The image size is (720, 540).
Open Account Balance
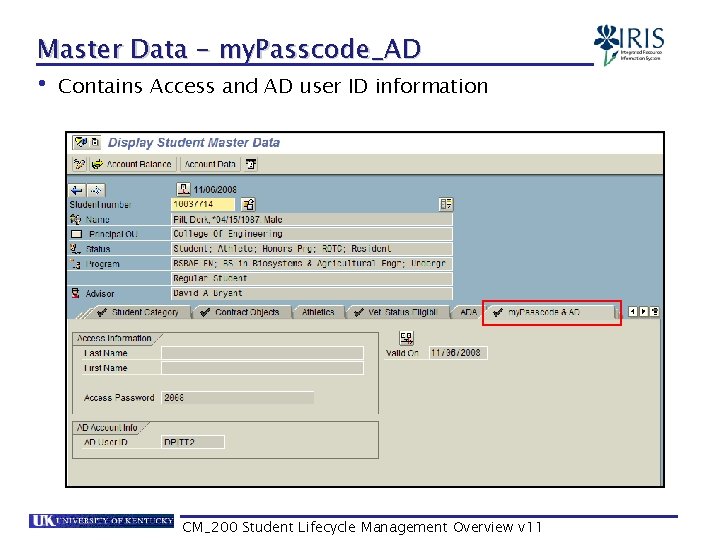132,164
